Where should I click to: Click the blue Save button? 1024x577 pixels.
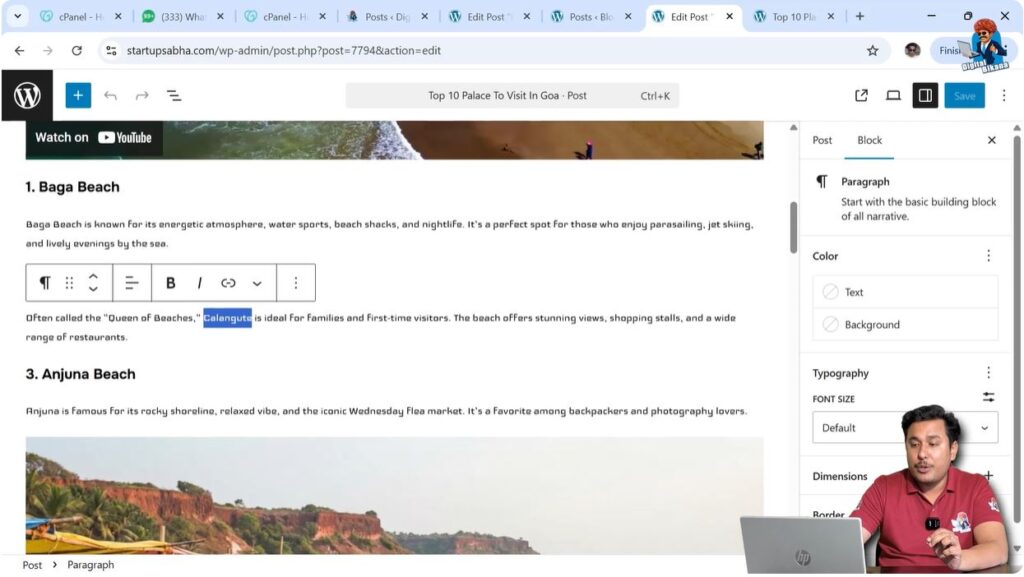tap(965, 95)
